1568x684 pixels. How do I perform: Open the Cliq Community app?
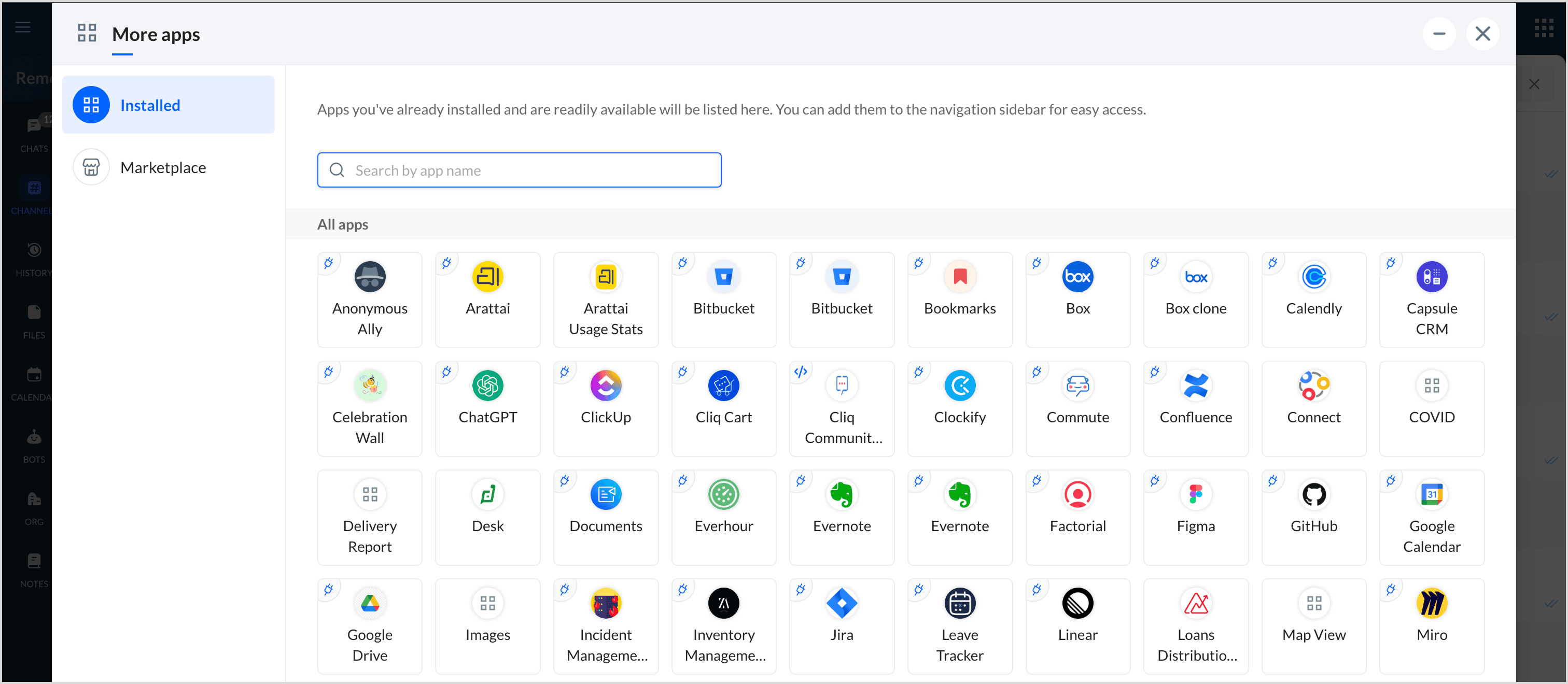pyautogui.click(x=842, y=409)
